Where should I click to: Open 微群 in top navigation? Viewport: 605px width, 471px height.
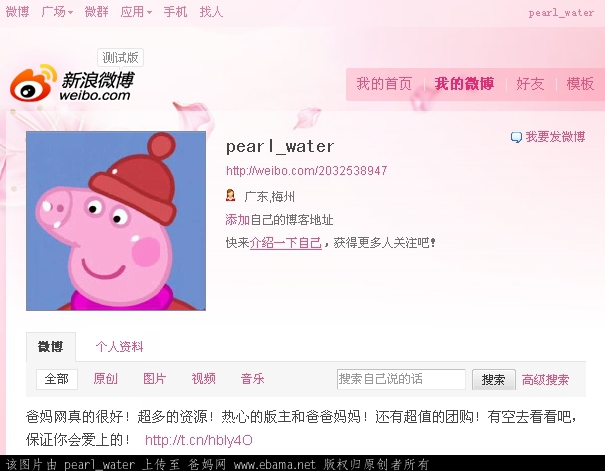[x=96, y=12]
